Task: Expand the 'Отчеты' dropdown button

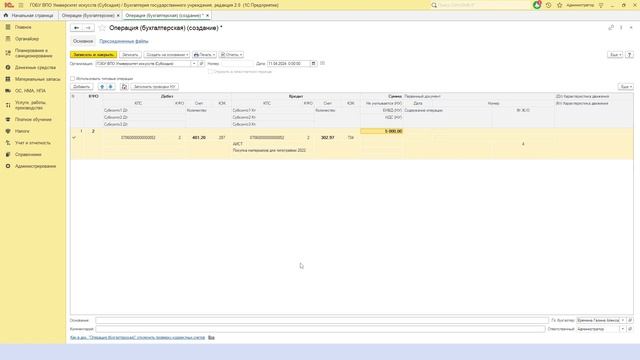Action: point(231,54)
